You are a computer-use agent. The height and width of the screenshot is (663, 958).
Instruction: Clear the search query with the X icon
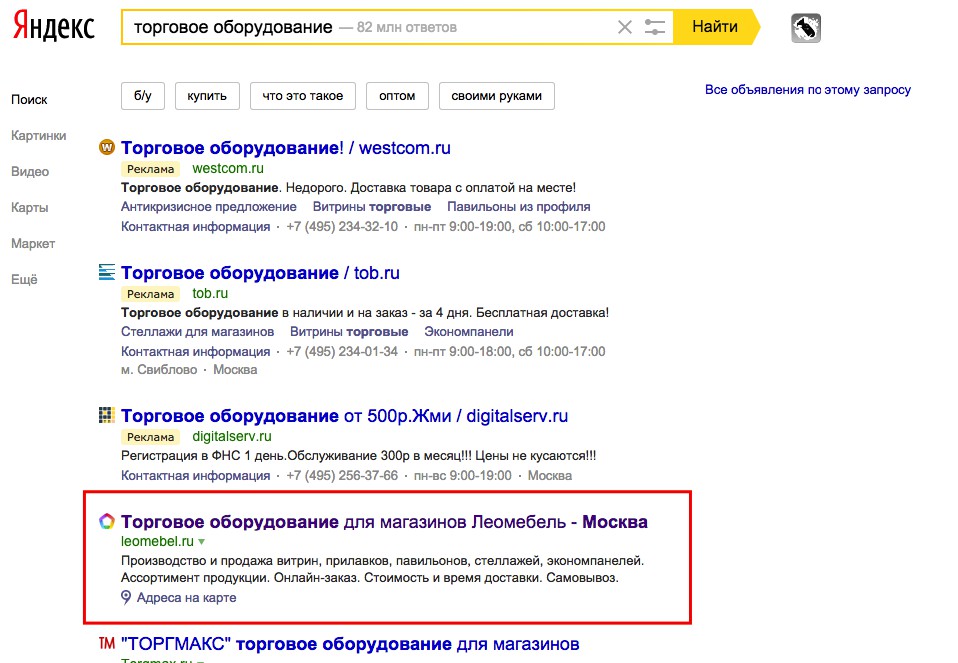pyautogui.click(x=624, y=27)
